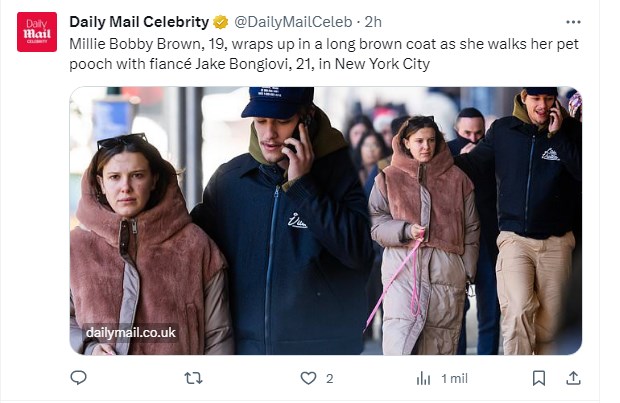Image resolution: width=620 pixels, height=403 pixels.
Task: Reply to the tweet via comment icon
Action: 78,378
